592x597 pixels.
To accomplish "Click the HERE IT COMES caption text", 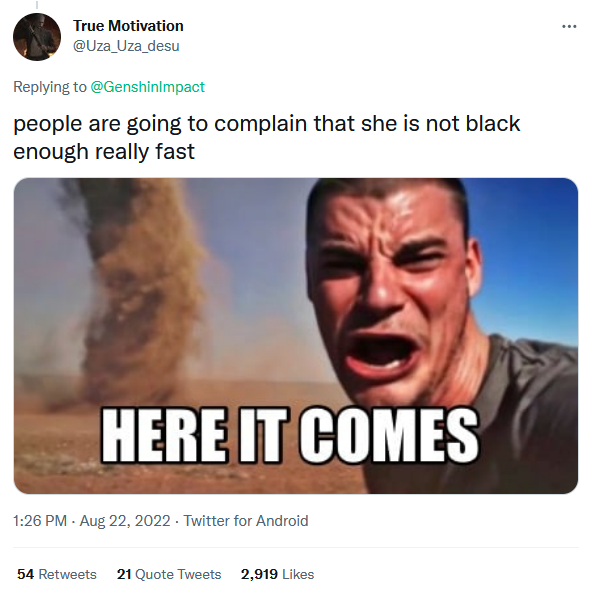I will click(290, 435).
